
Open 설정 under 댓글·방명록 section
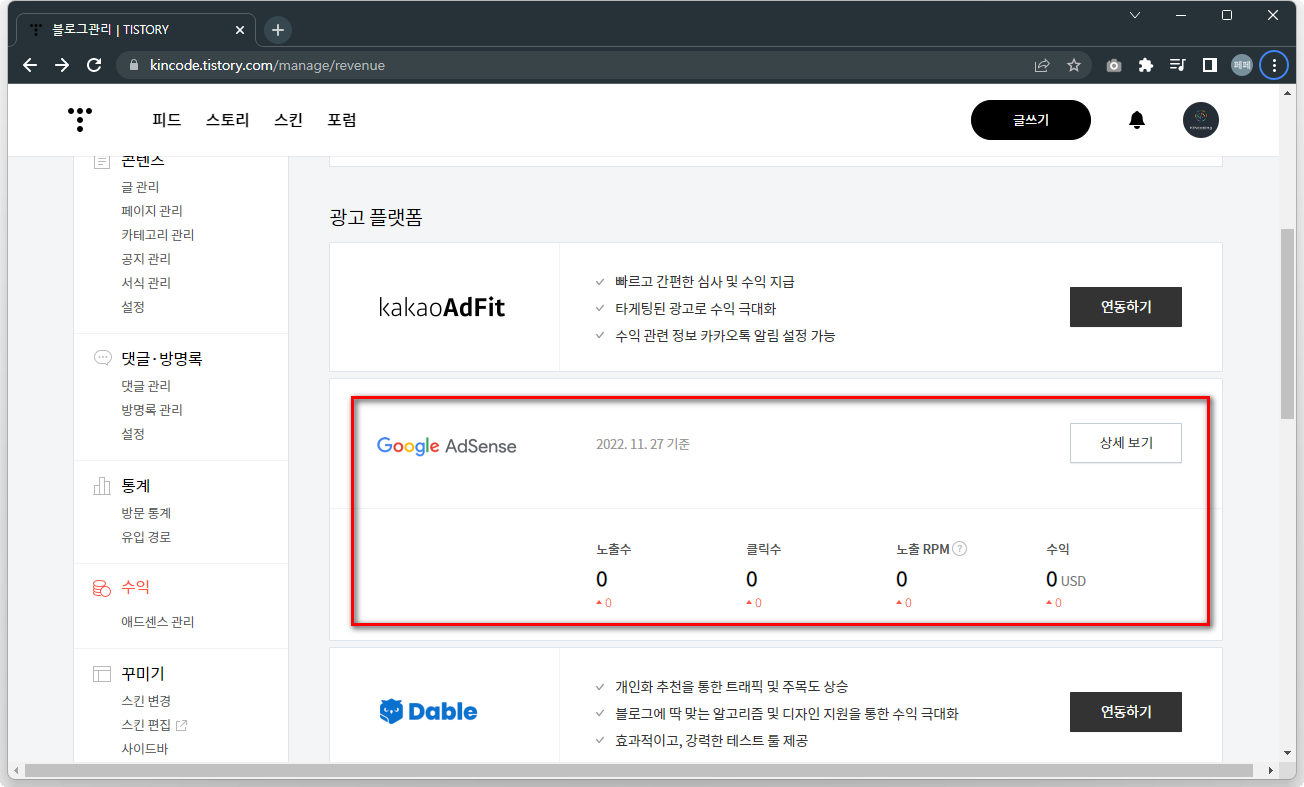click(133, 434)
